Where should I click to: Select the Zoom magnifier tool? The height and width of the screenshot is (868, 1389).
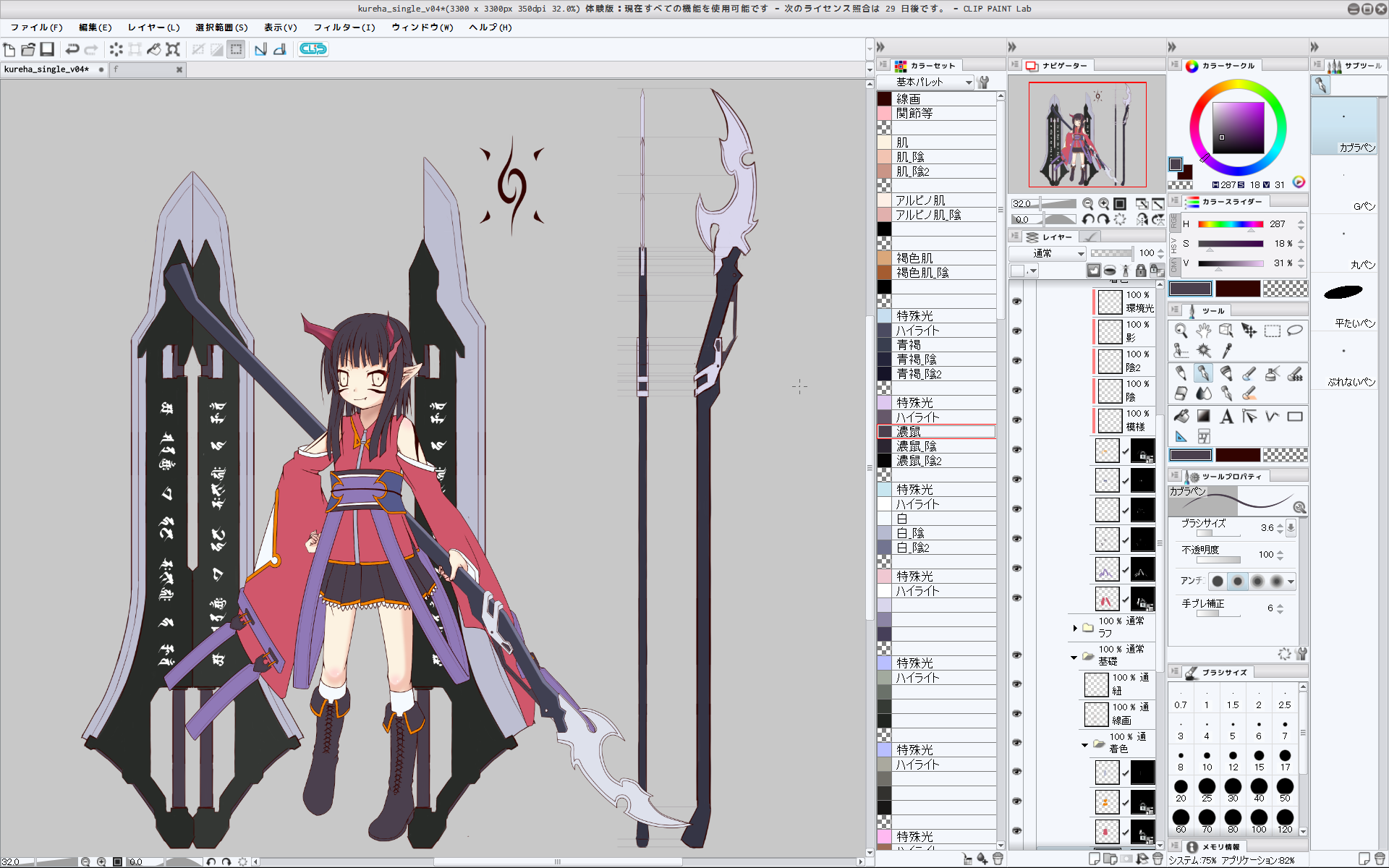(x=1181, y=331)
